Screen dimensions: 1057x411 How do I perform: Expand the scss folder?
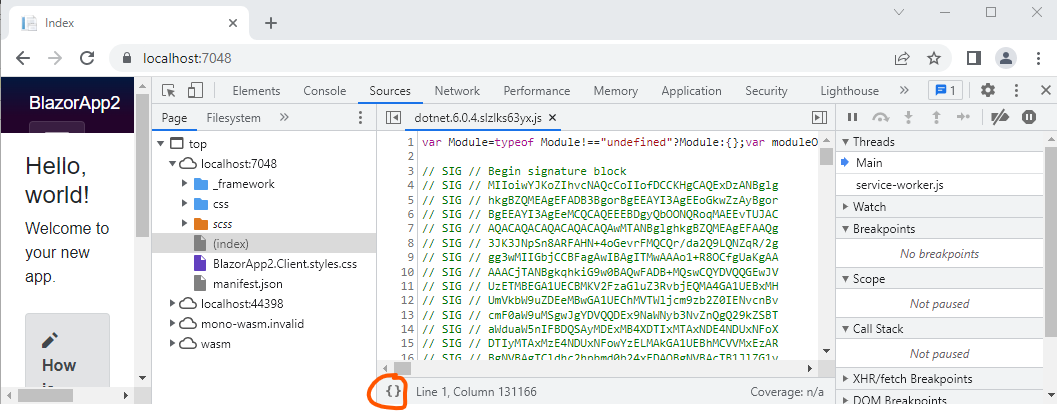point(185,223)
